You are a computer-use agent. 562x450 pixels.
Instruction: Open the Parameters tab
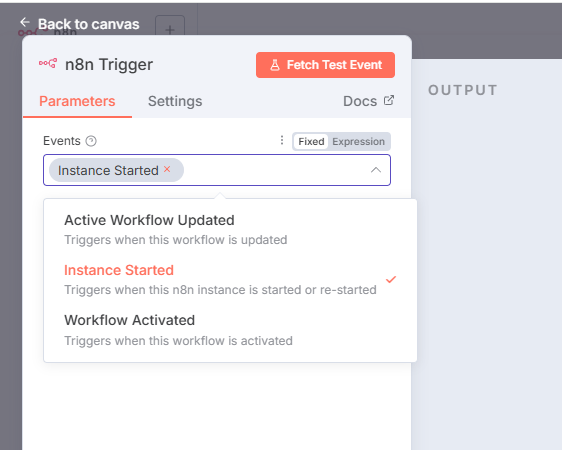coord(77,101)
